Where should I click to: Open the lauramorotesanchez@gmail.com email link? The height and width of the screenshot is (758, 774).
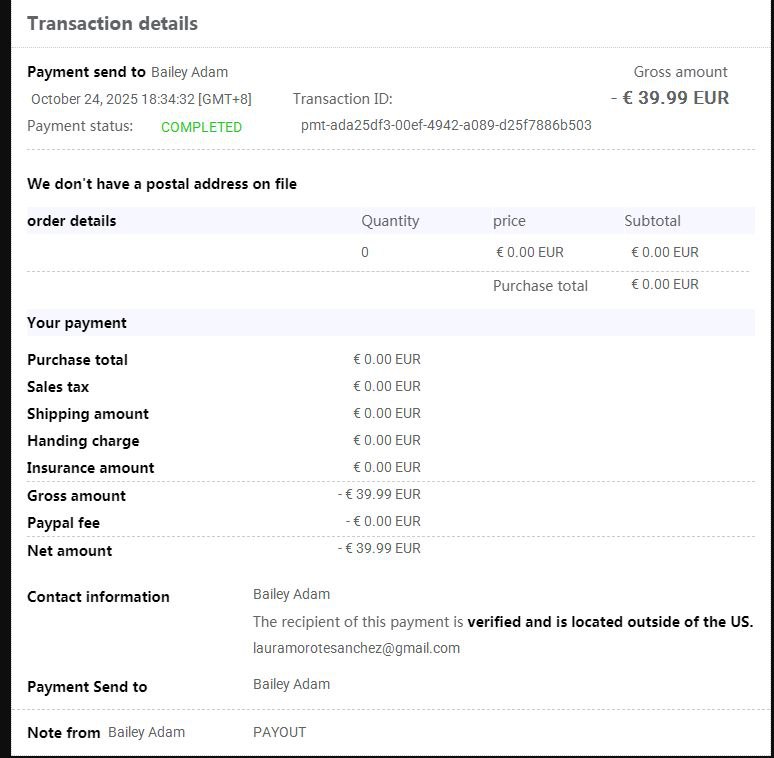pyautogui.click(x=356, y=648)
